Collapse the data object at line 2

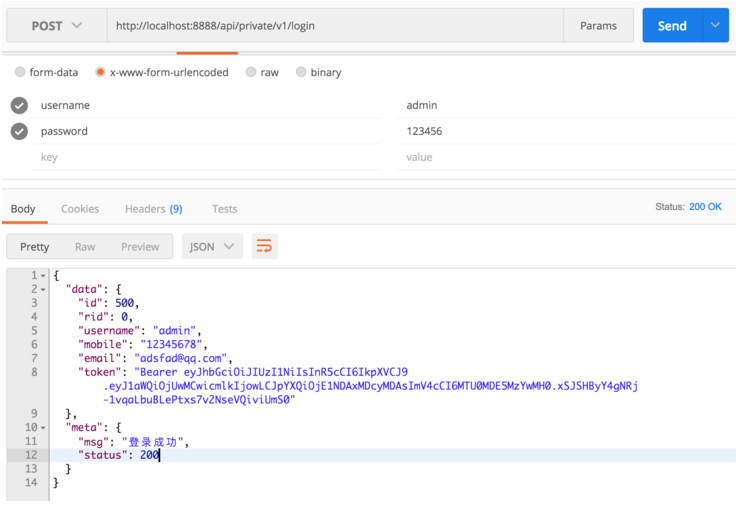click(43, 289)
